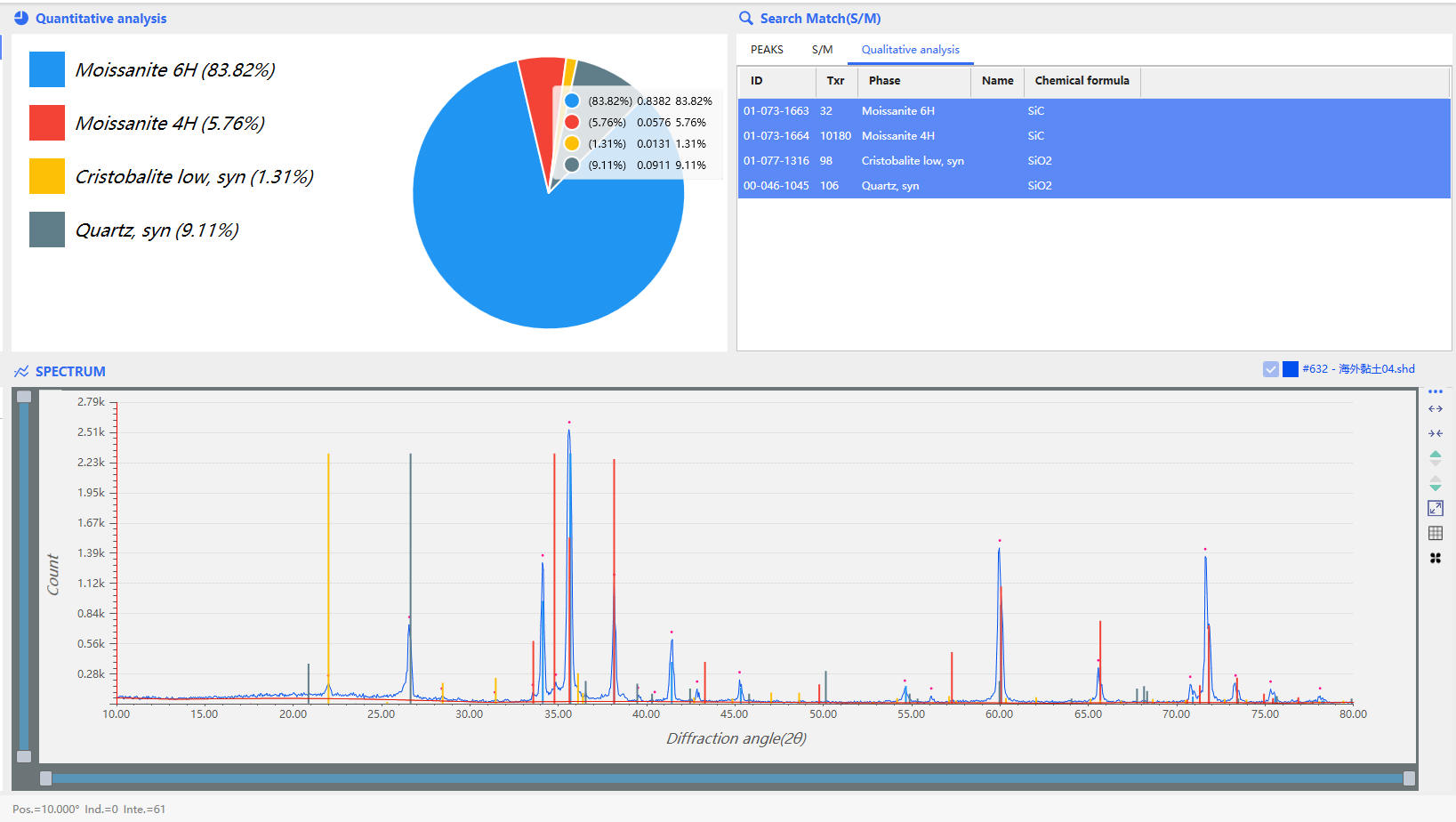Open the three-dot more options menu
This screenshot has height=822, width=1456.
[x=1435, y=391]
